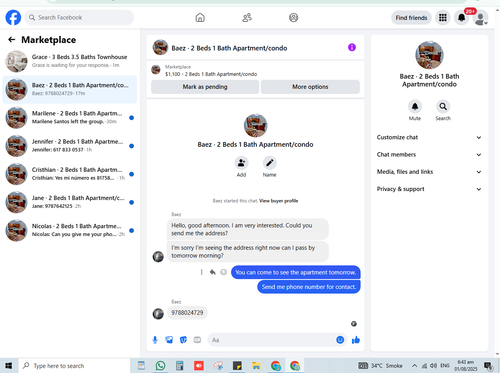Image resolution: width=500 pixels, height=373 pixels.
Task: Open Grace 3 Beds Townhouse conversation
Action: [x=70, y=61]
